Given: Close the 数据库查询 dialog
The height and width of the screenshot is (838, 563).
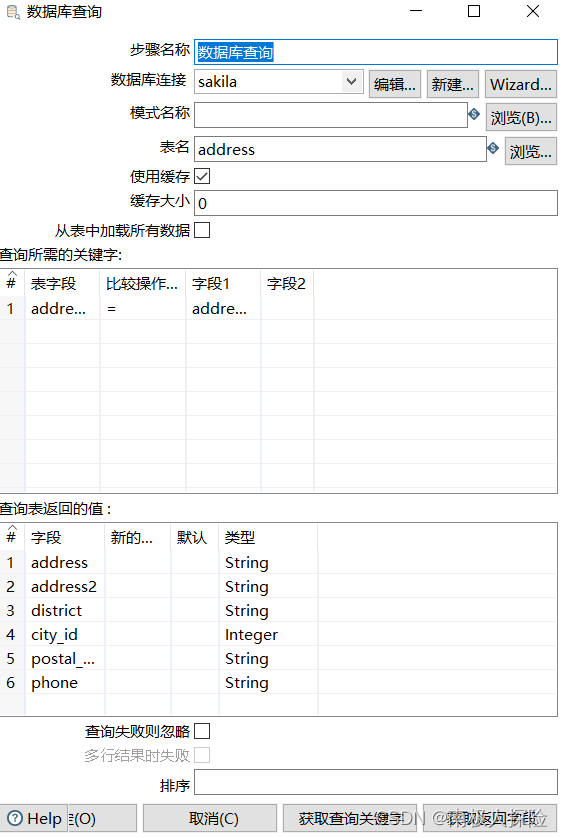Looking at the screenshot, I should click(x=533, y=11).
